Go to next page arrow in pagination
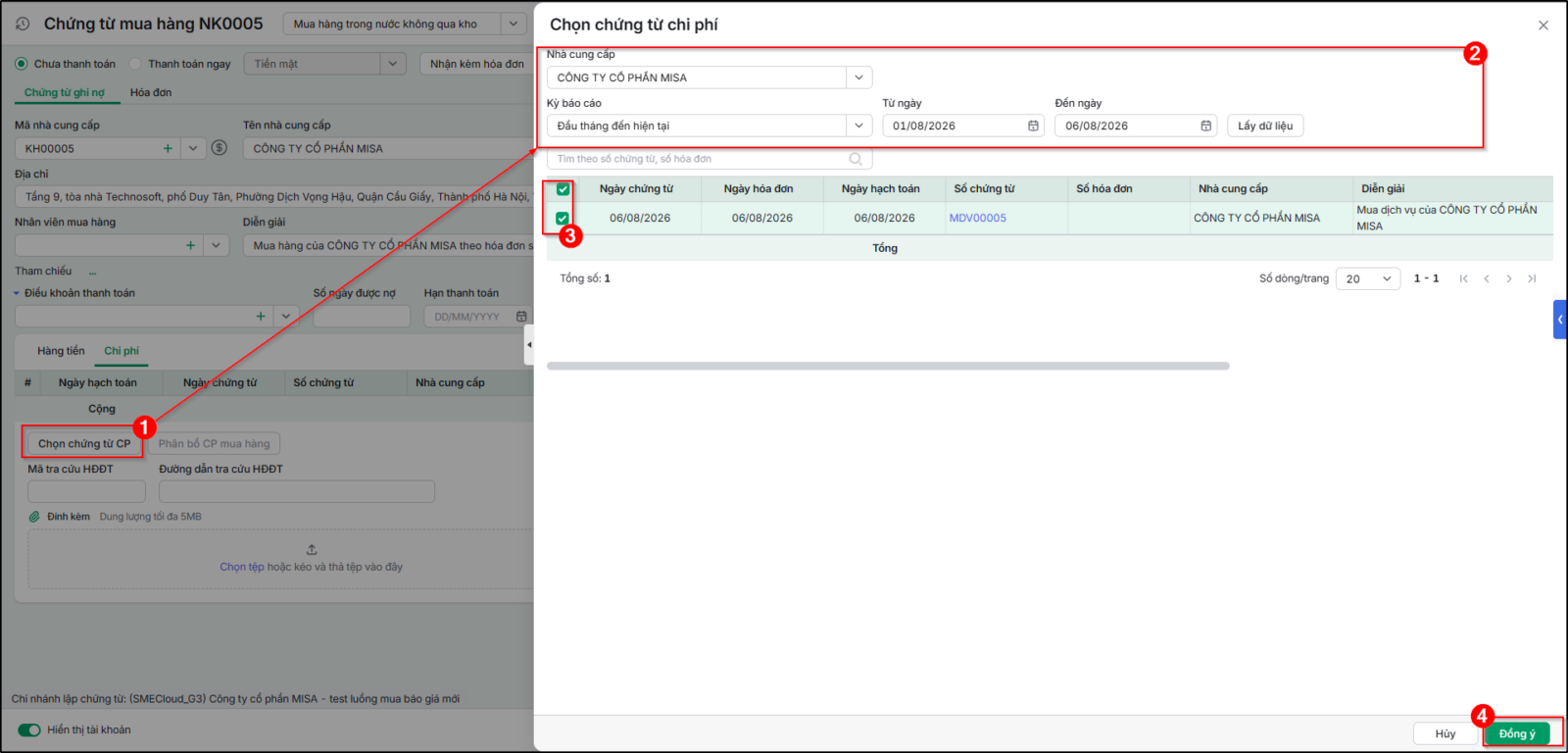 (x=1509, y=278)
